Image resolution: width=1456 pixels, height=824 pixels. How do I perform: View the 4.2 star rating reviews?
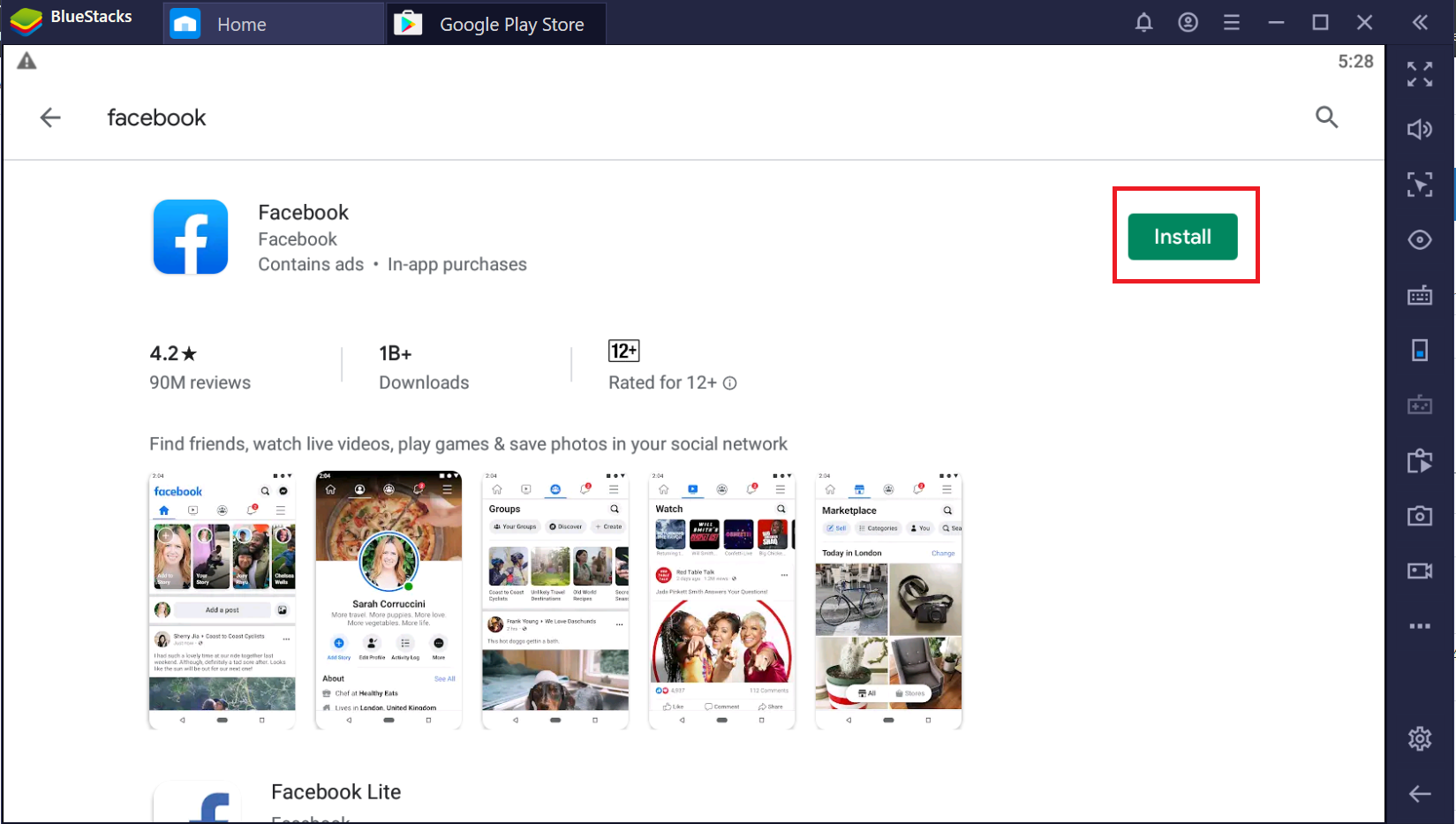pos(200,367)
